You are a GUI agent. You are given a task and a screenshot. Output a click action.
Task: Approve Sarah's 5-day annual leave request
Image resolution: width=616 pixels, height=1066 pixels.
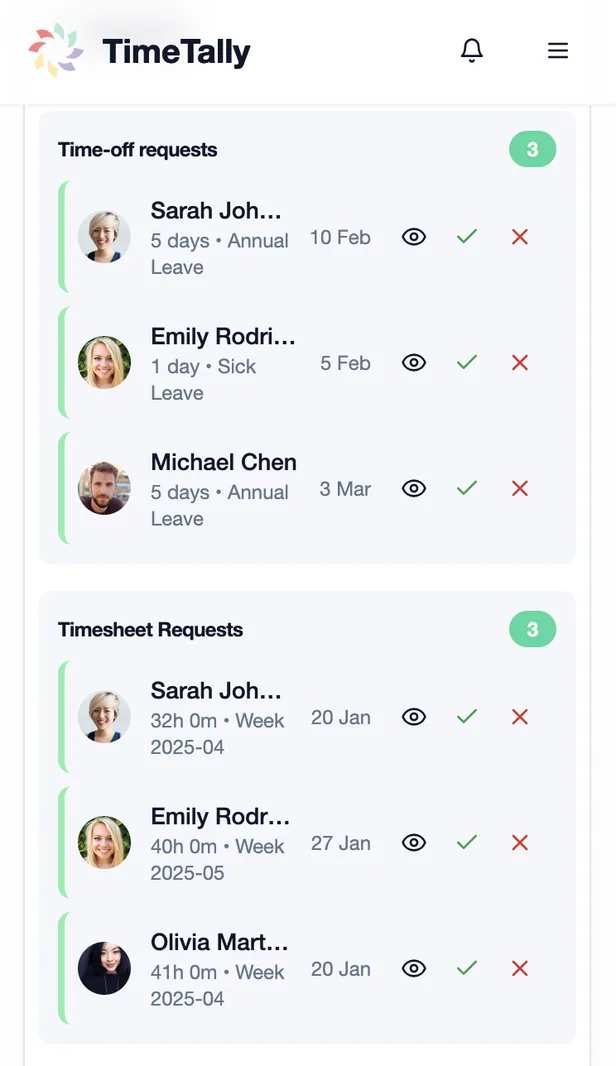[x=467, y=237]
